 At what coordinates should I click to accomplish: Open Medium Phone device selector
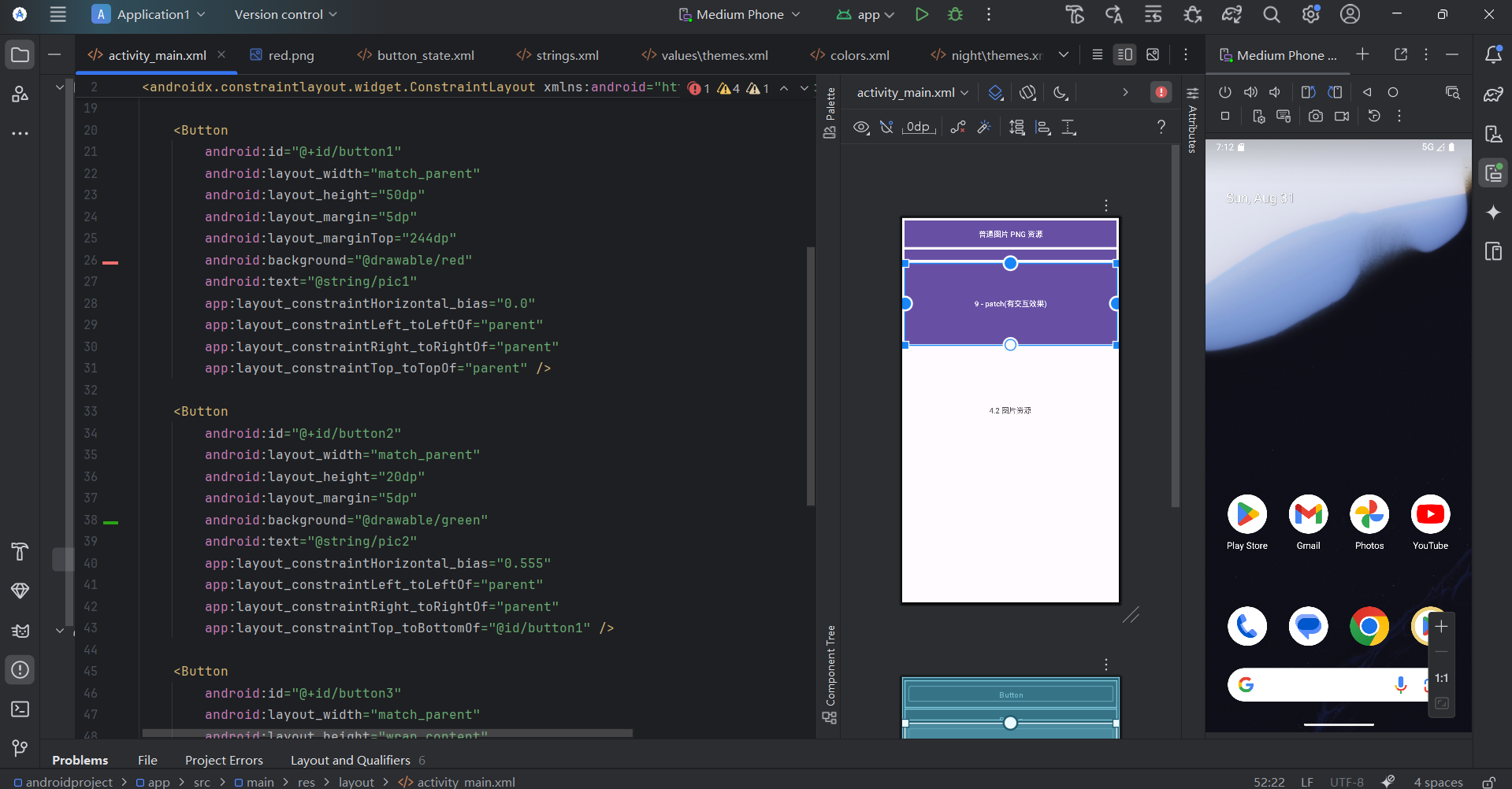(740, 14)
